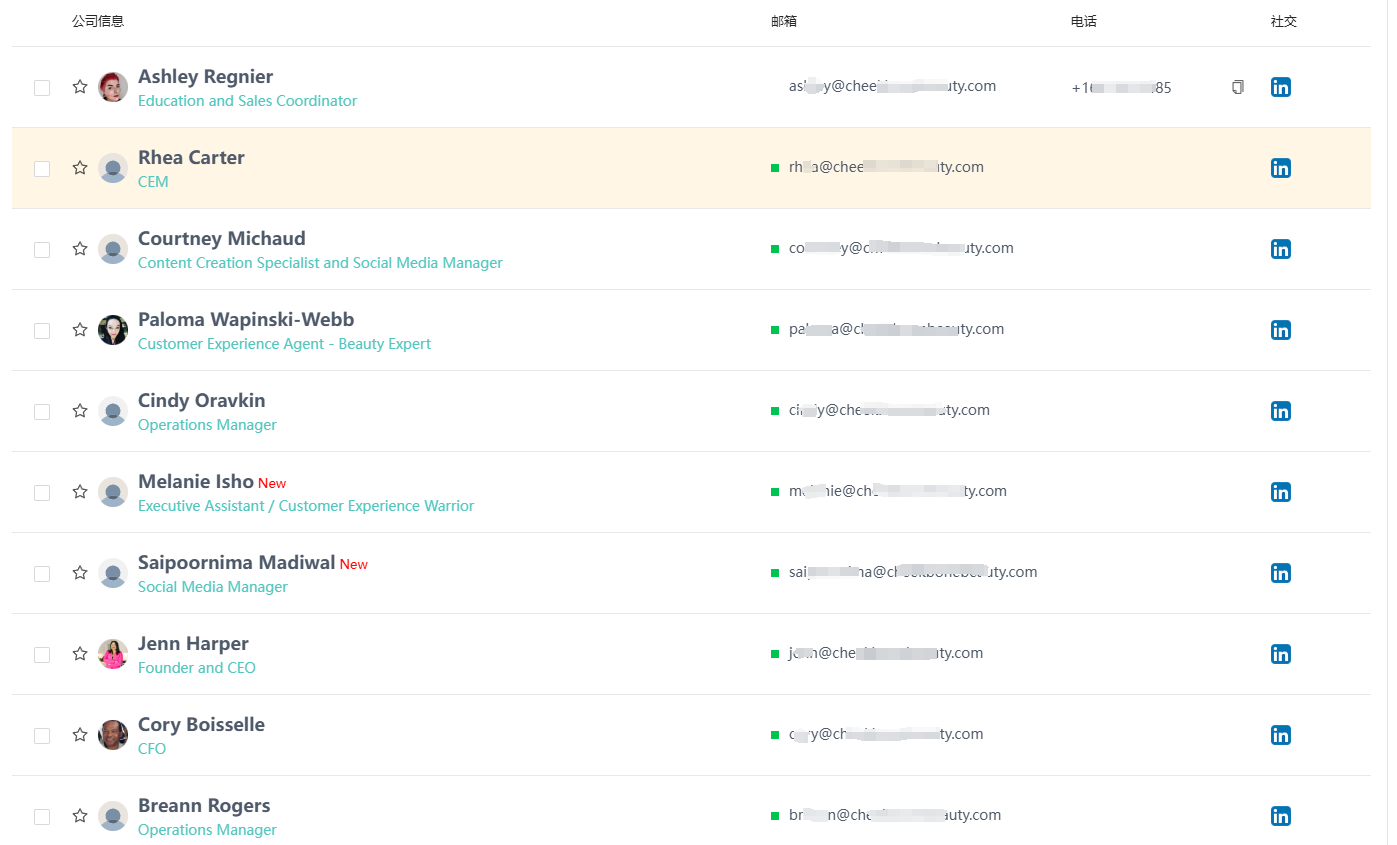Click Paloma Wapinski-Webb's profile photo
1397x845 pixels.
(x=113, y=330)
